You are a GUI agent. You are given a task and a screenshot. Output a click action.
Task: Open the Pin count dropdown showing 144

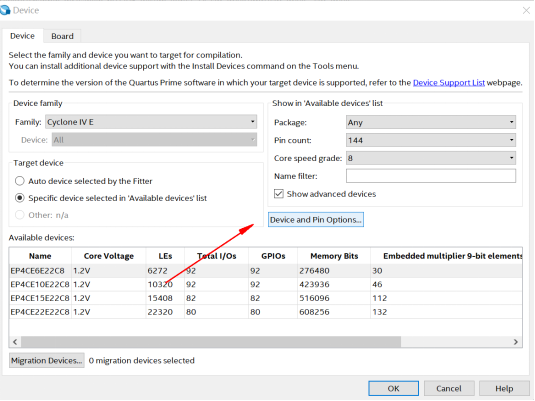431,140
